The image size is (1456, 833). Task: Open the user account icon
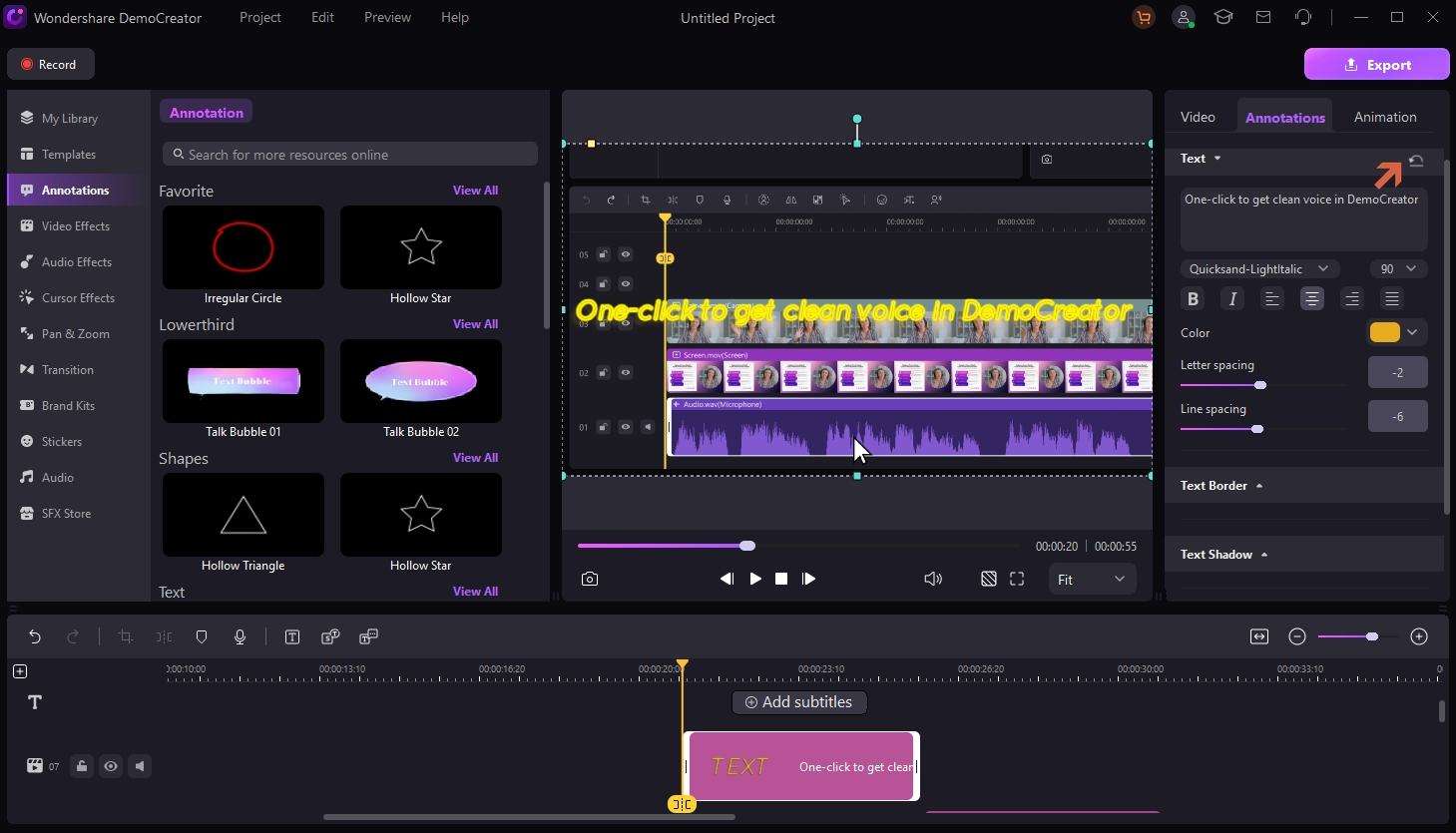point(1184,17)
